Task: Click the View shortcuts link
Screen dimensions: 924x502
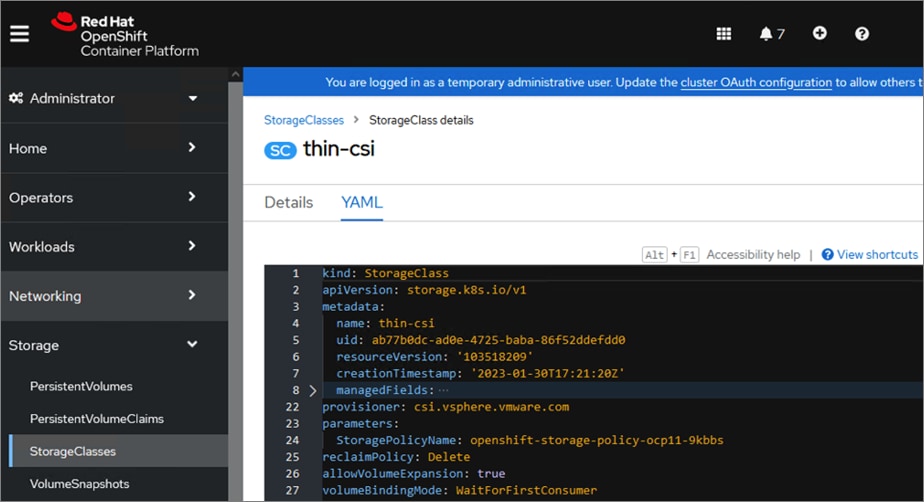Action: (877, 255)
